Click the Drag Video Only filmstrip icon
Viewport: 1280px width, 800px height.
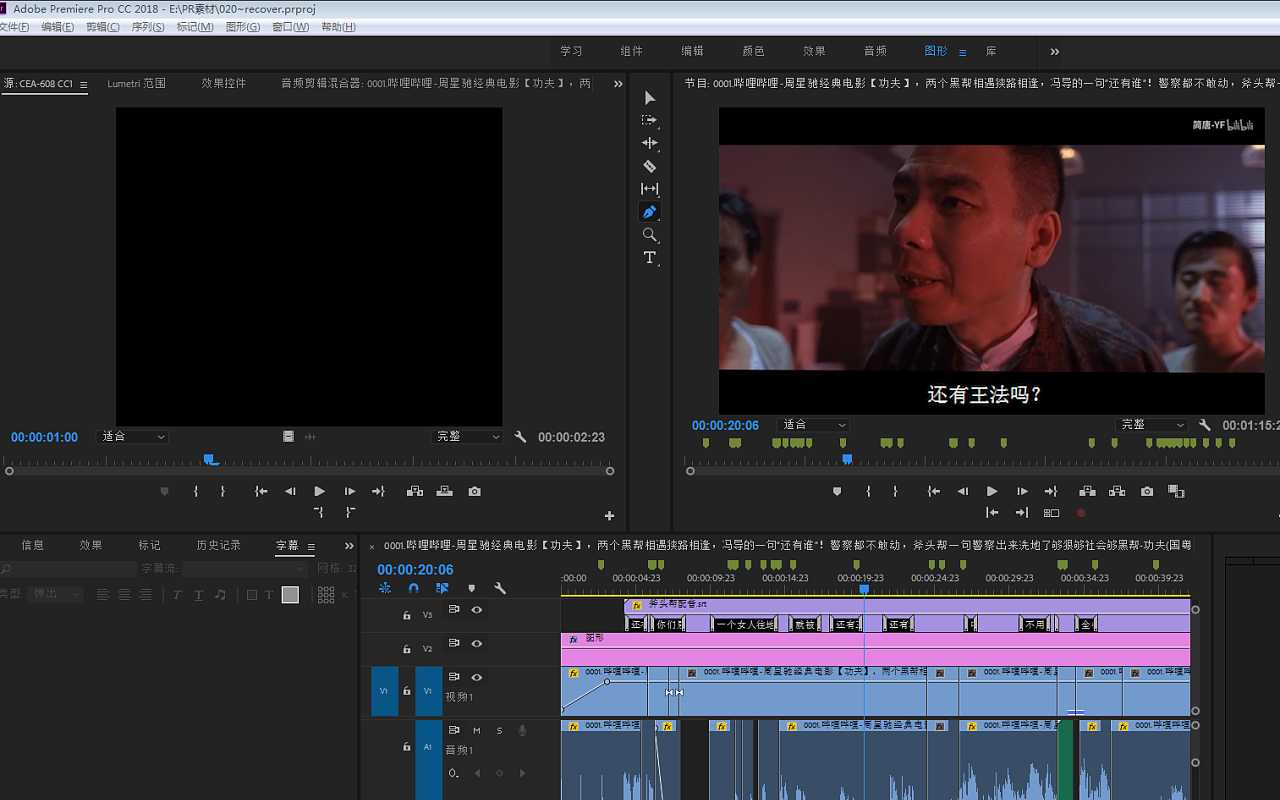tap(288, 437)
